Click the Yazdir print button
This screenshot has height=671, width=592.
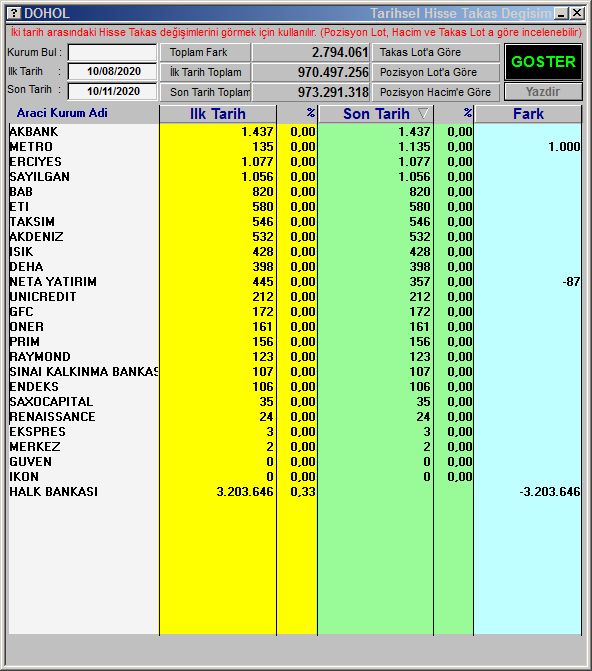(x=543, y=92)
